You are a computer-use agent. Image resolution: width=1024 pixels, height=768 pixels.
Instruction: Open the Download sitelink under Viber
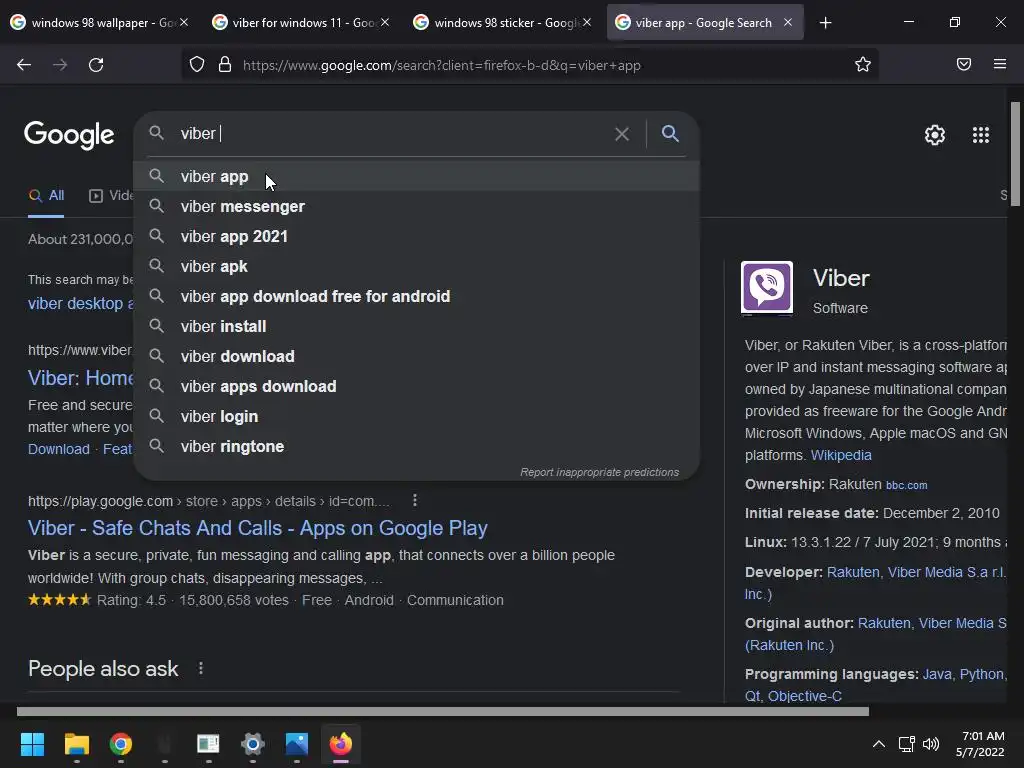tap(59, 449)
